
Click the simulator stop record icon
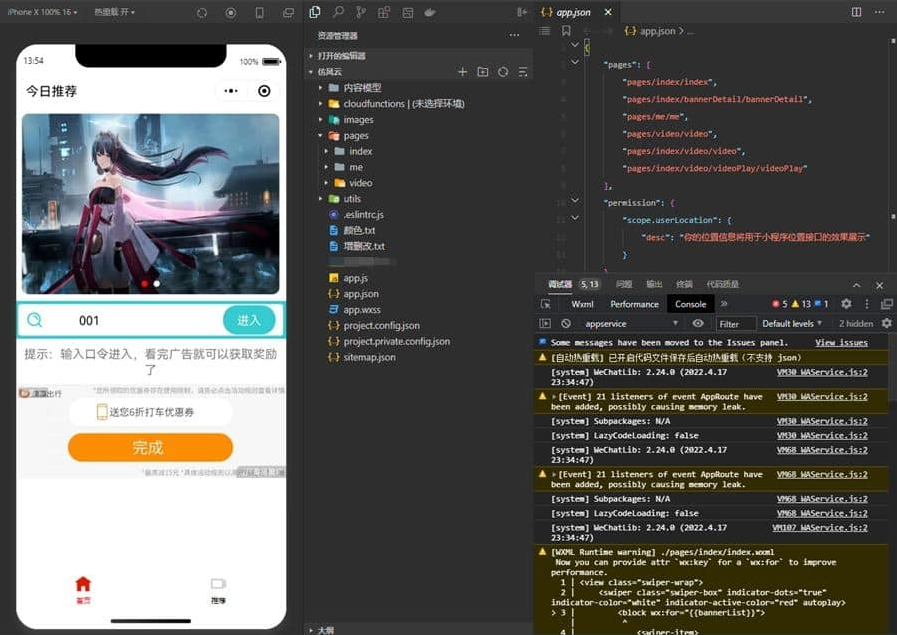[x=231, y=13]
